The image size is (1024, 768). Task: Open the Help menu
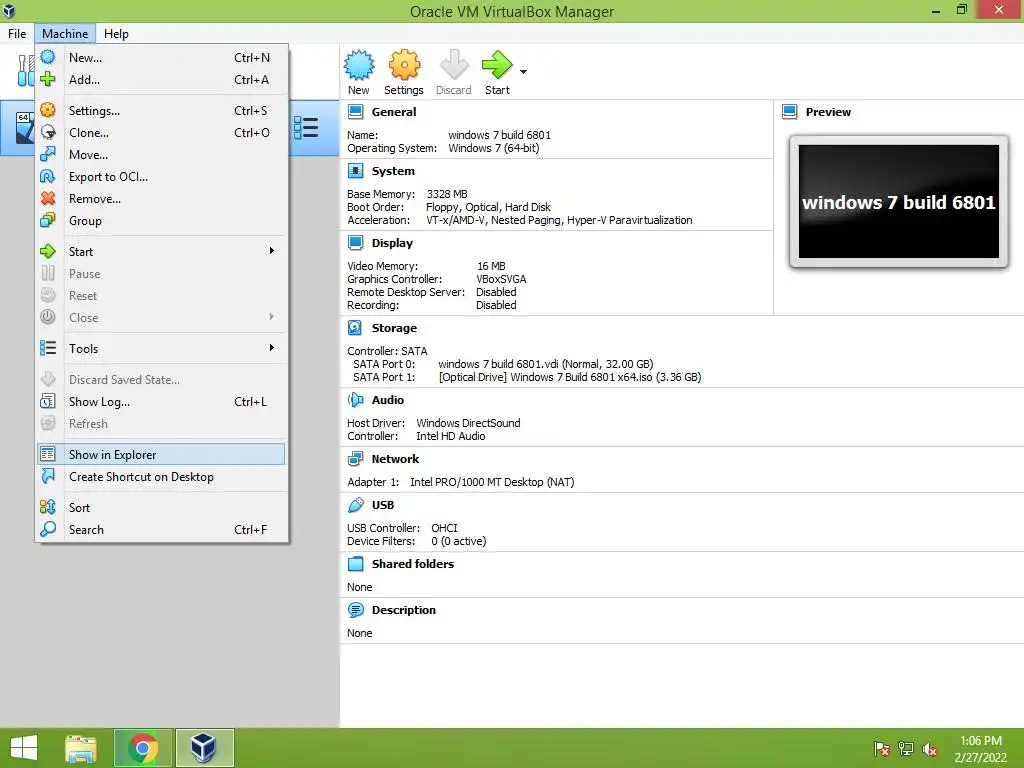click(116, 33)
